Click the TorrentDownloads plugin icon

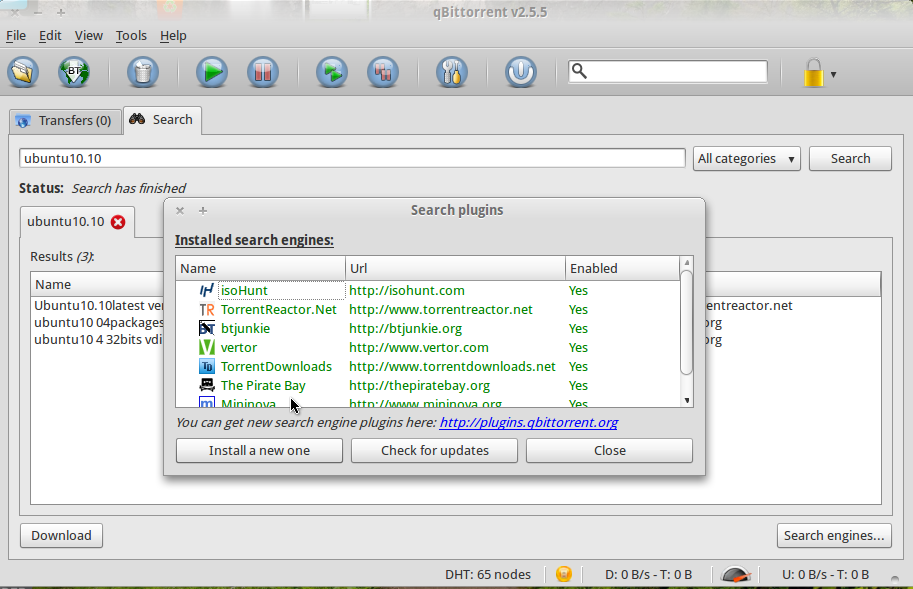[206, 367]
